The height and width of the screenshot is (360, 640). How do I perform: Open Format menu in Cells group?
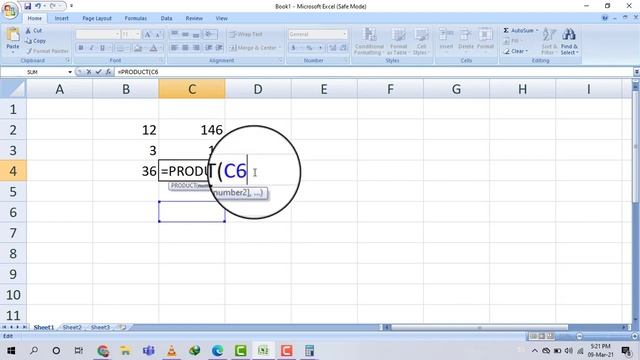(485, 40)
